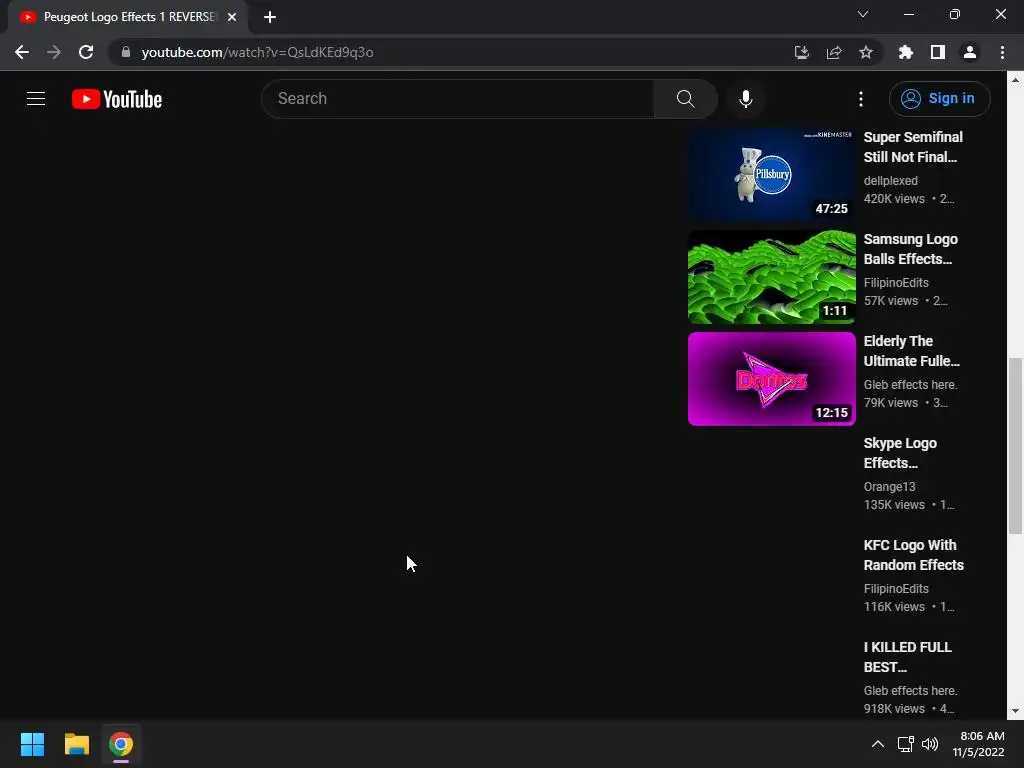Go back in browser history
The width and height of the screenshot is (1024, 768).
(22, 52)
